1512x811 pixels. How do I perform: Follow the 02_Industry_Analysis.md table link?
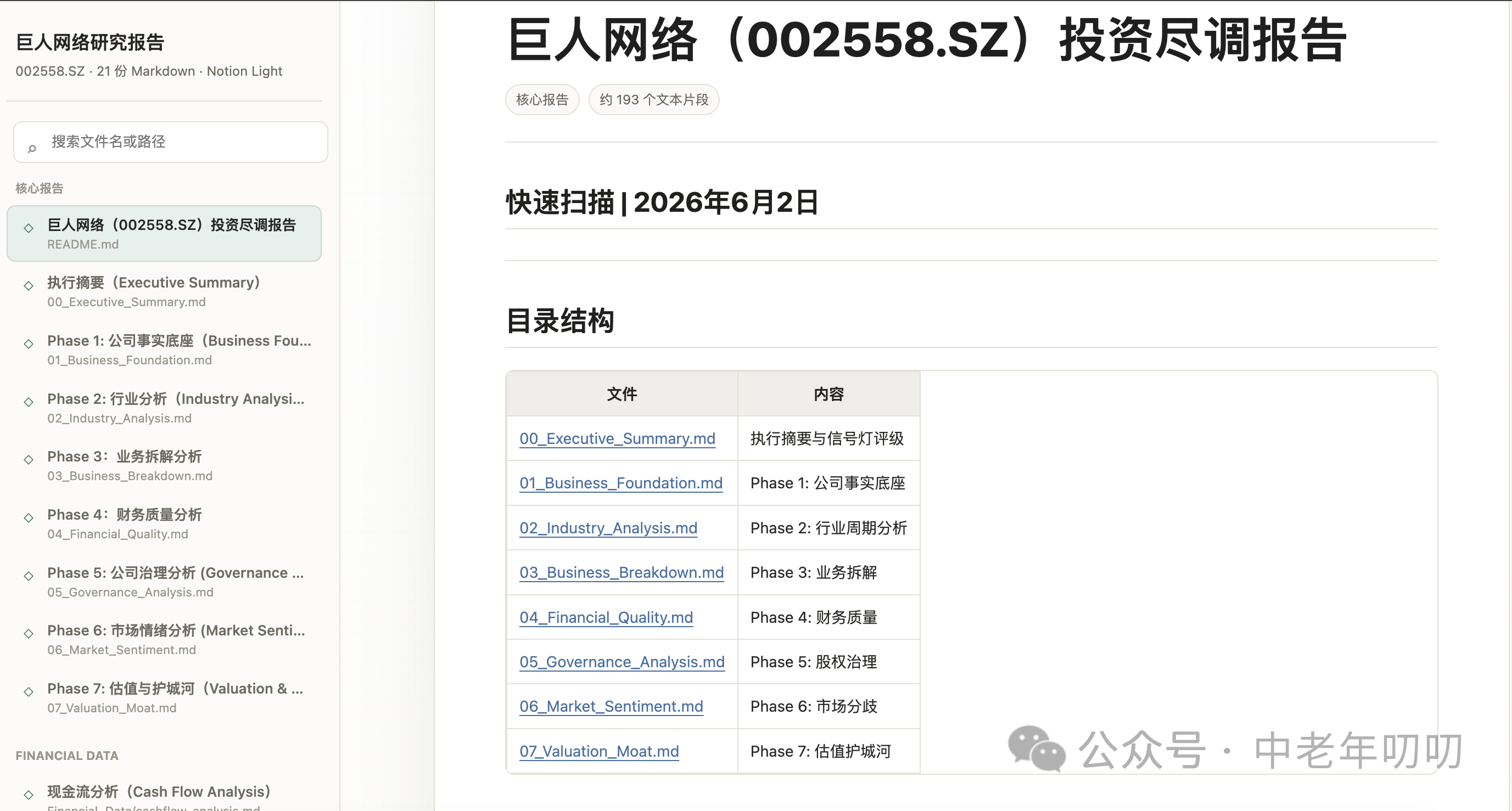pos(608,527)
